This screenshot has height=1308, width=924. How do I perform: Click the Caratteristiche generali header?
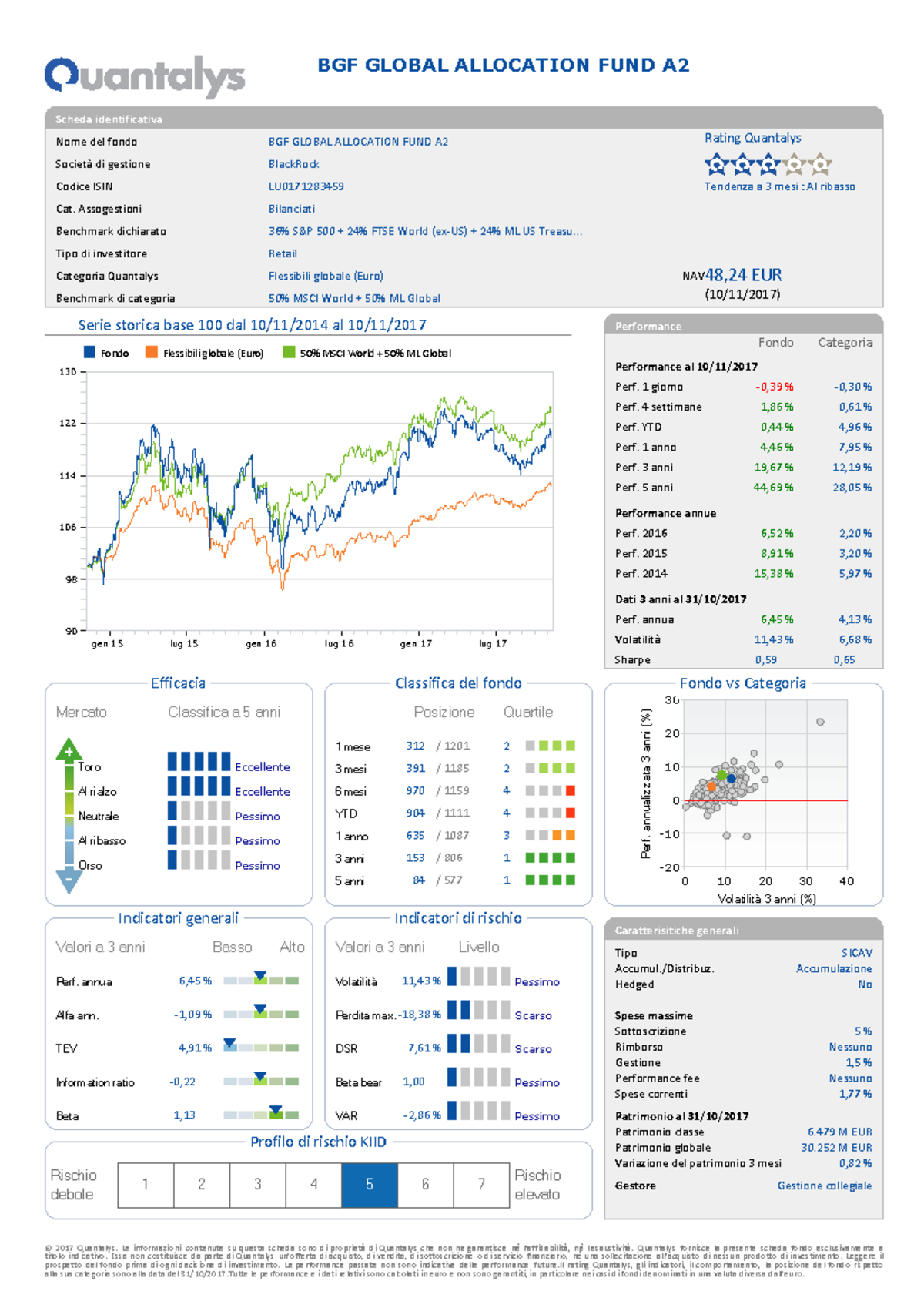coord(744,929)
